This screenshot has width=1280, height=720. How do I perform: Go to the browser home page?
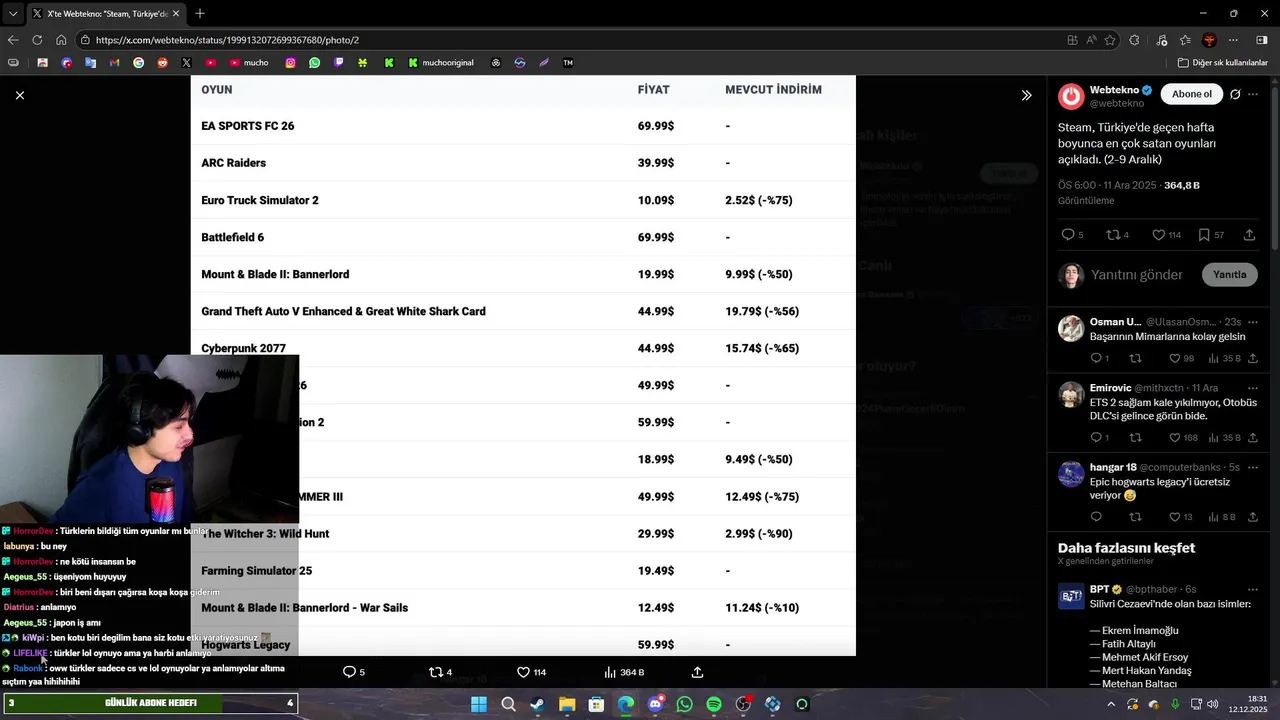point(61,40)
